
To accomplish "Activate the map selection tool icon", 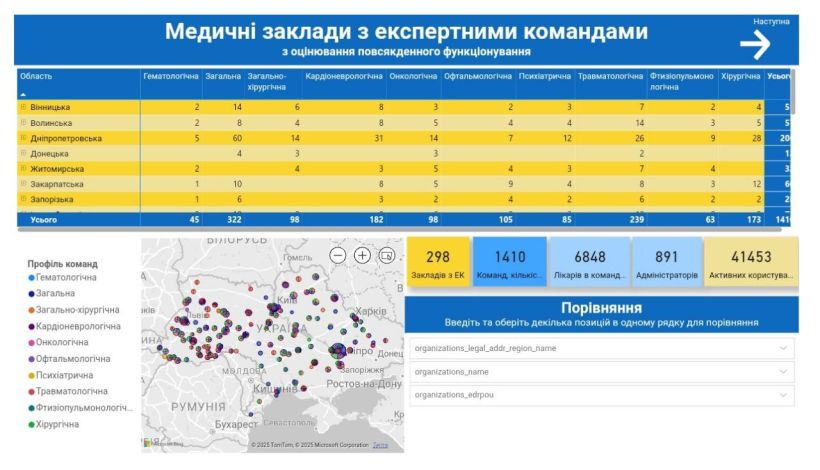I will (x=387, y=256).
